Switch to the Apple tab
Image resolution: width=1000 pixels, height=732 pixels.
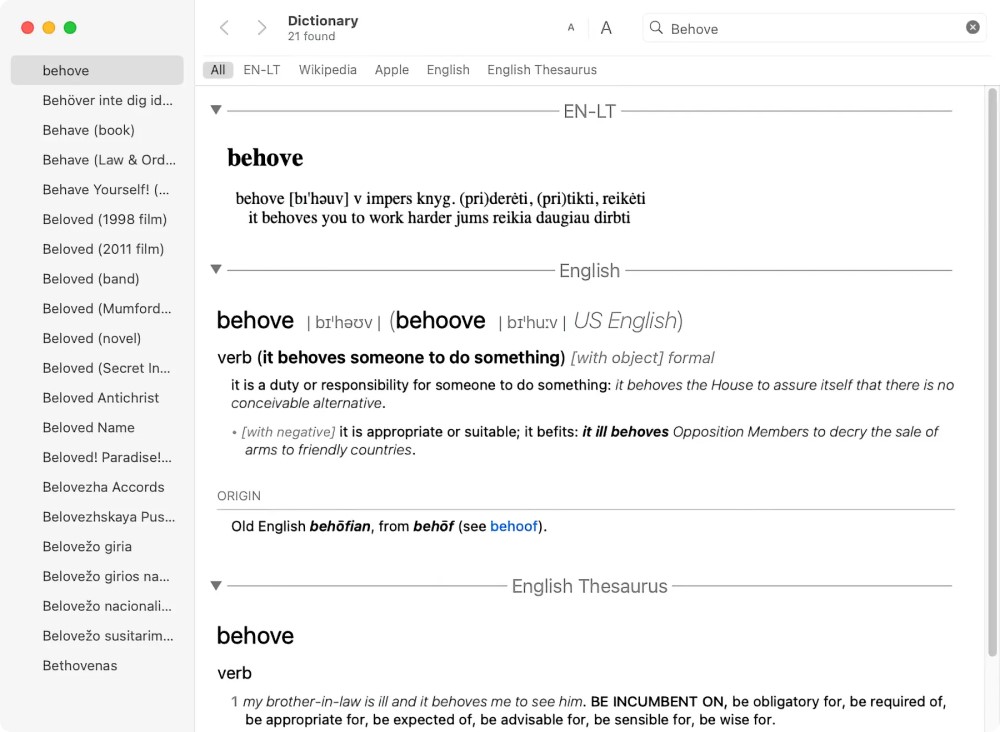[392, 70]
